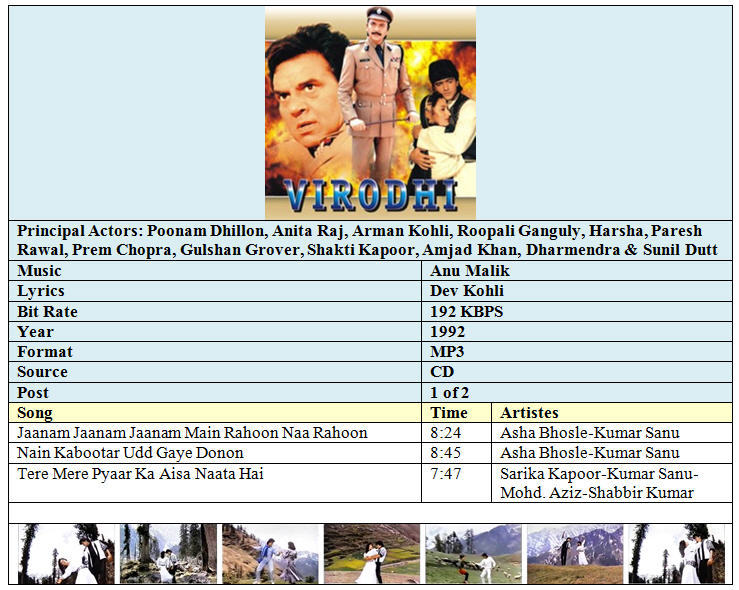The height and width of the screenshot is (590, 739).
Task: Click the 'Source' label cell
Action: click(x=215, y=372)
